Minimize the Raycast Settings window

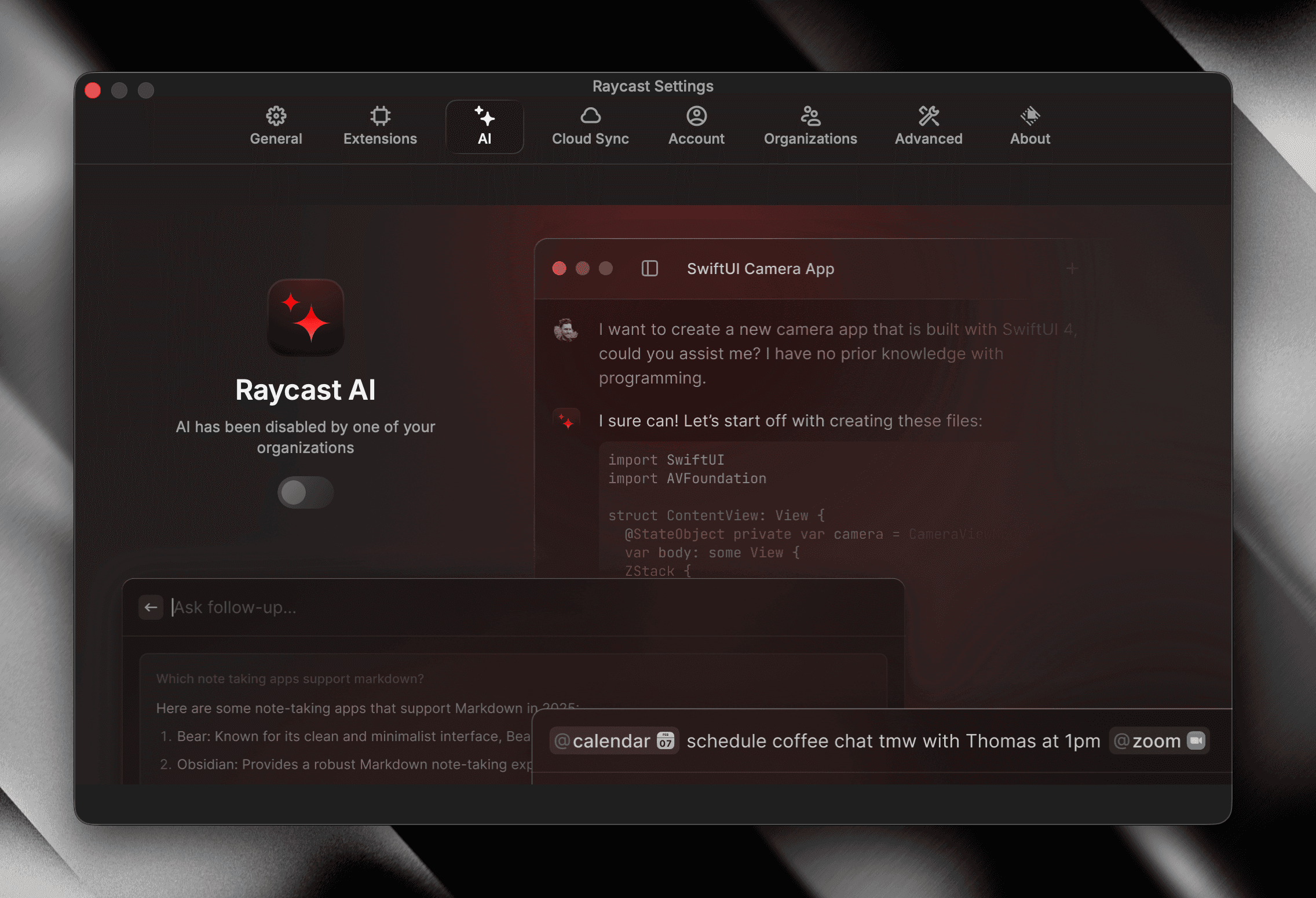(119, 90)
